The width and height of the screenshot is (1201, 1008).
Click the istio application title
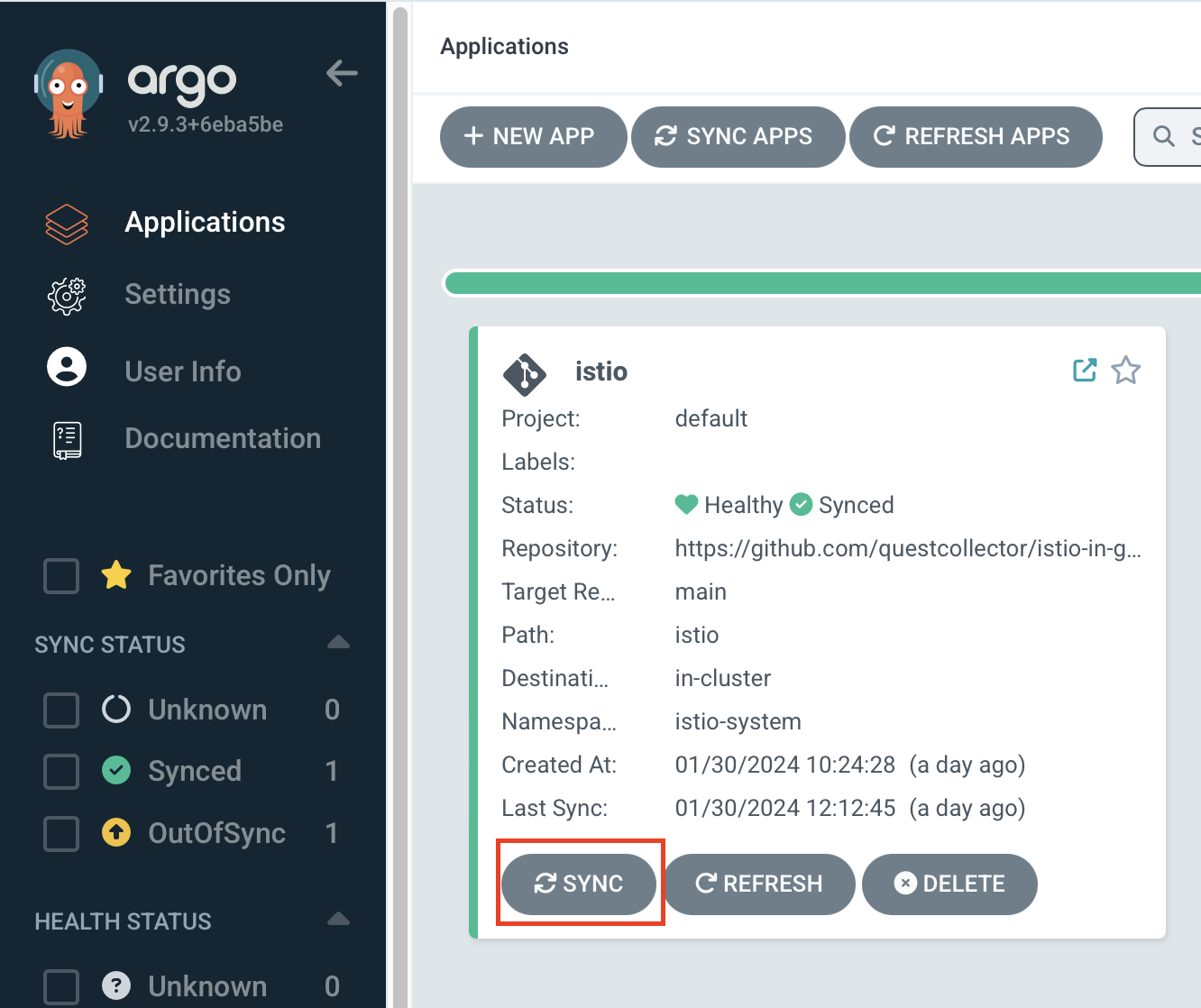pos(601,371)
